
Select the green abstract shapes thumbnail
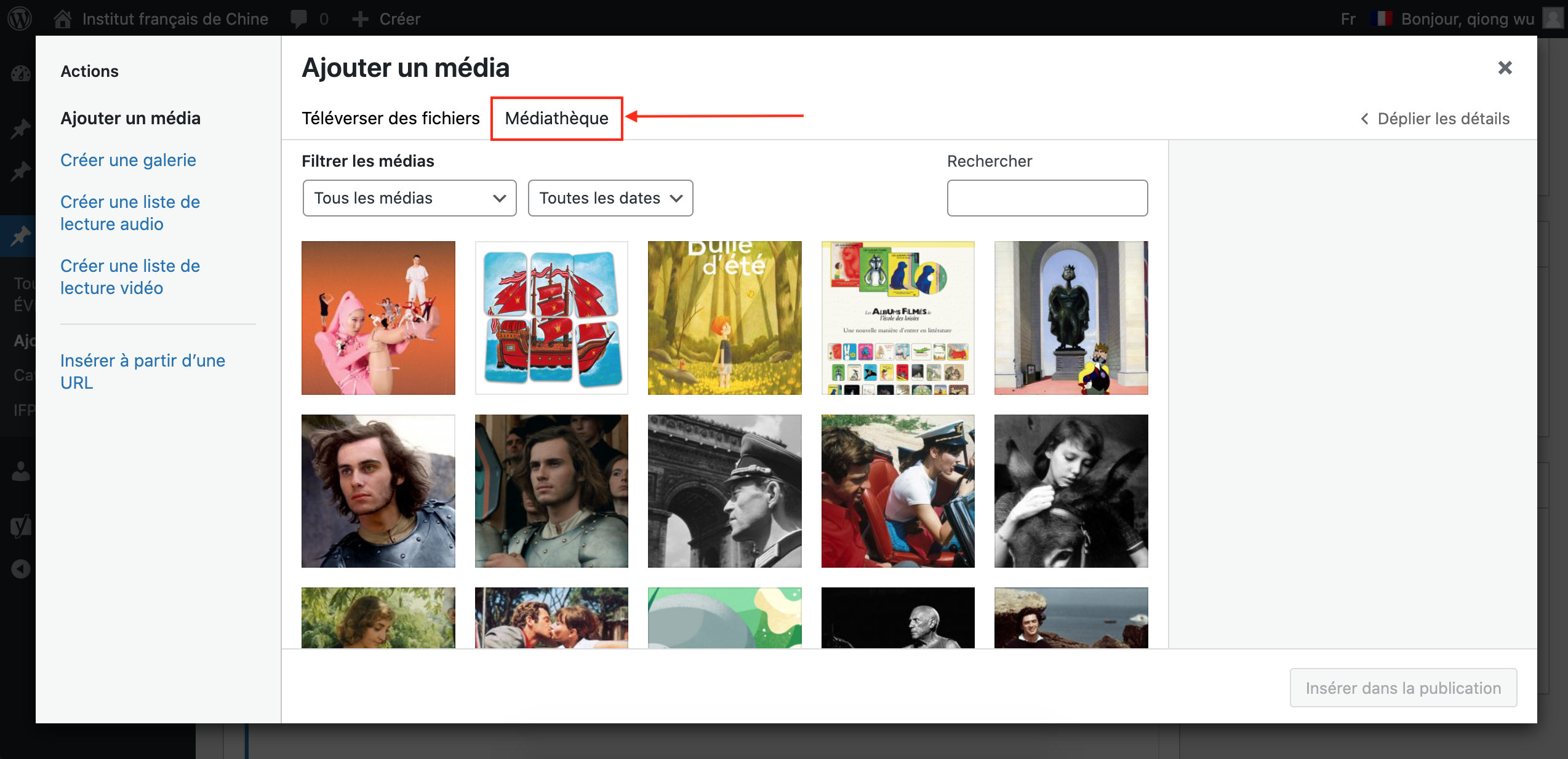coord(725,618)
